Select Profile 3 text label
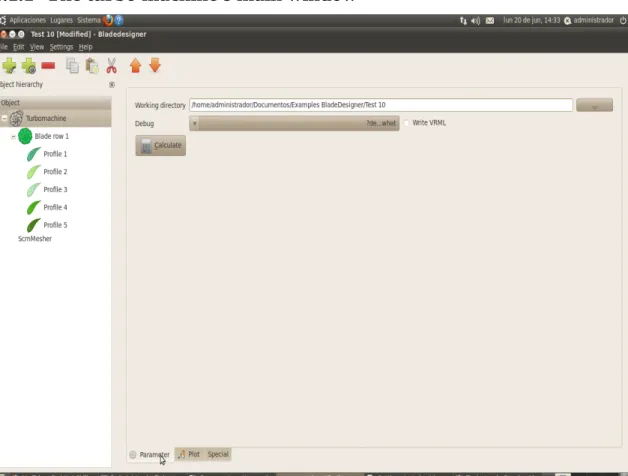Screen dimensions: 628x476 tap(55, 190)
